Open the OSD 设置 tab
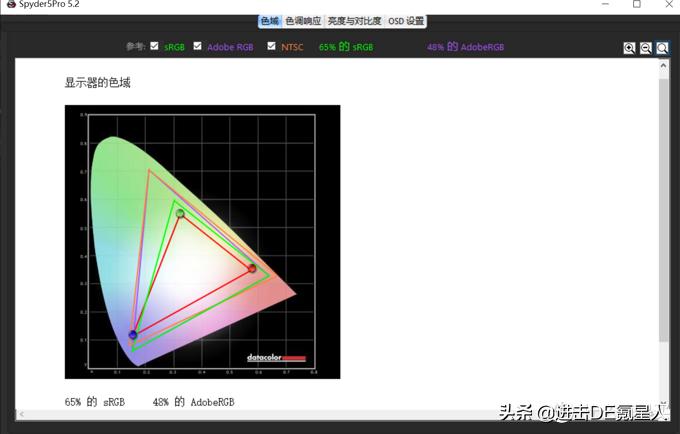The image size is (680, 434). (x=406, y=21)
